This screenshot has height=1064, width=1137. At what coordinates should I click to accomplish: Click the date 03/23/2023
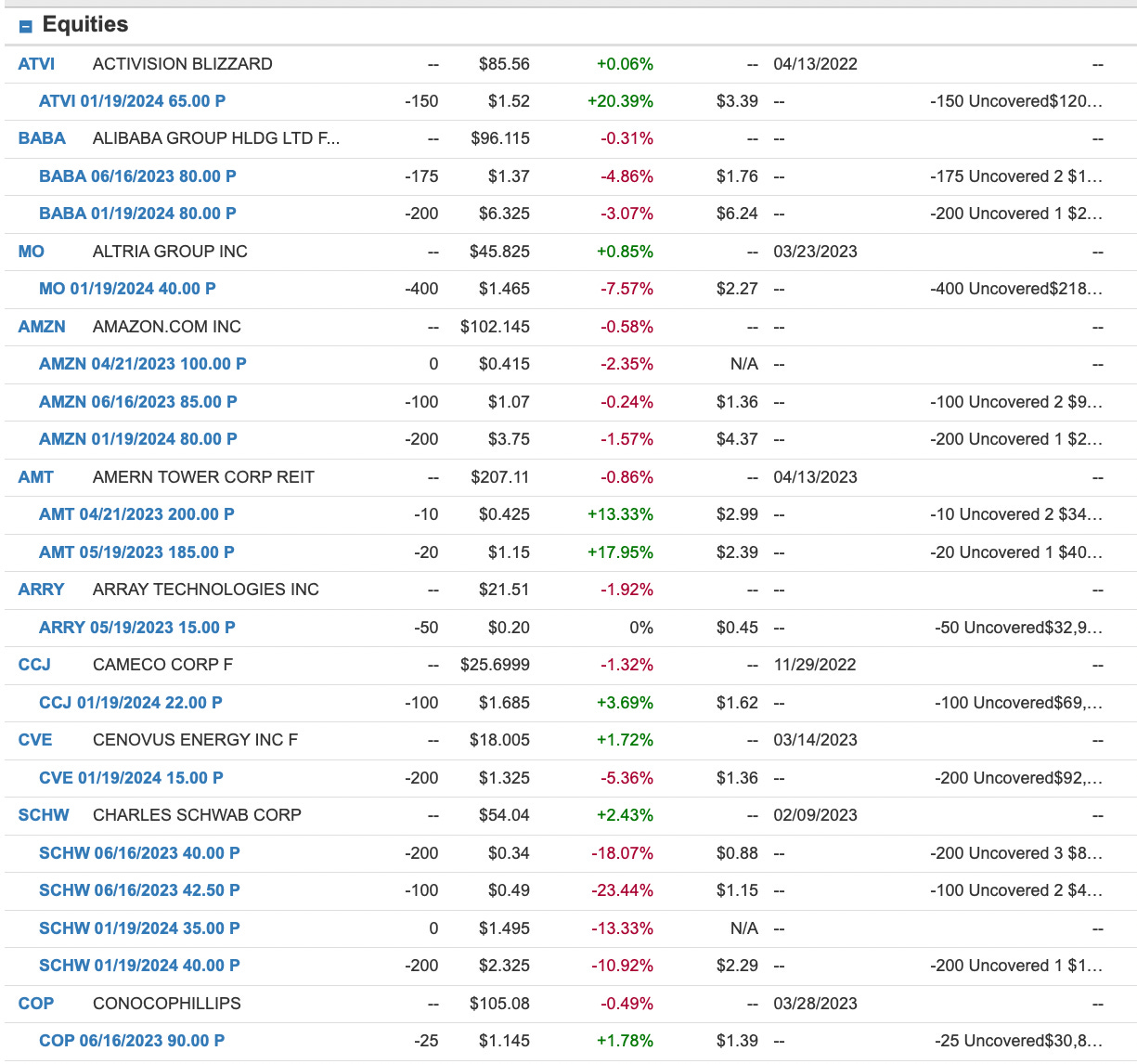coord(815,252)
